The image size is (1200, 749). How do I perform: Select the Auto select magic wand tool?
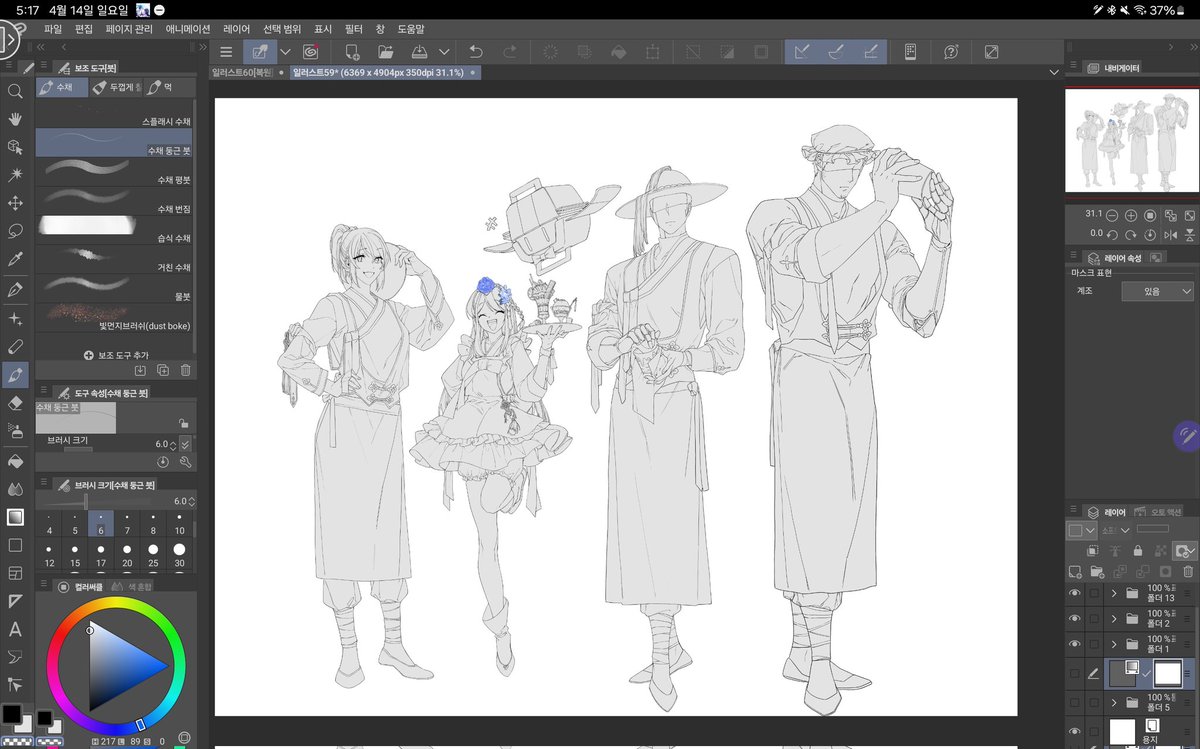click(x=15, y=174)
